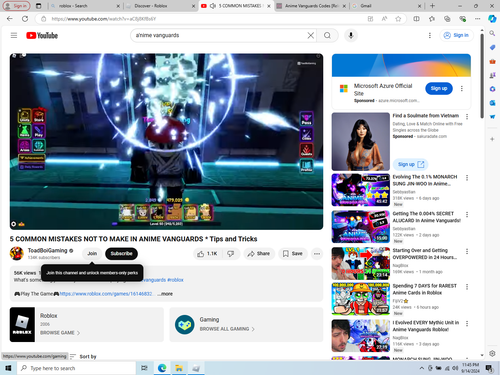Open options for the Microsoft Azure ad

pos(462,88)
